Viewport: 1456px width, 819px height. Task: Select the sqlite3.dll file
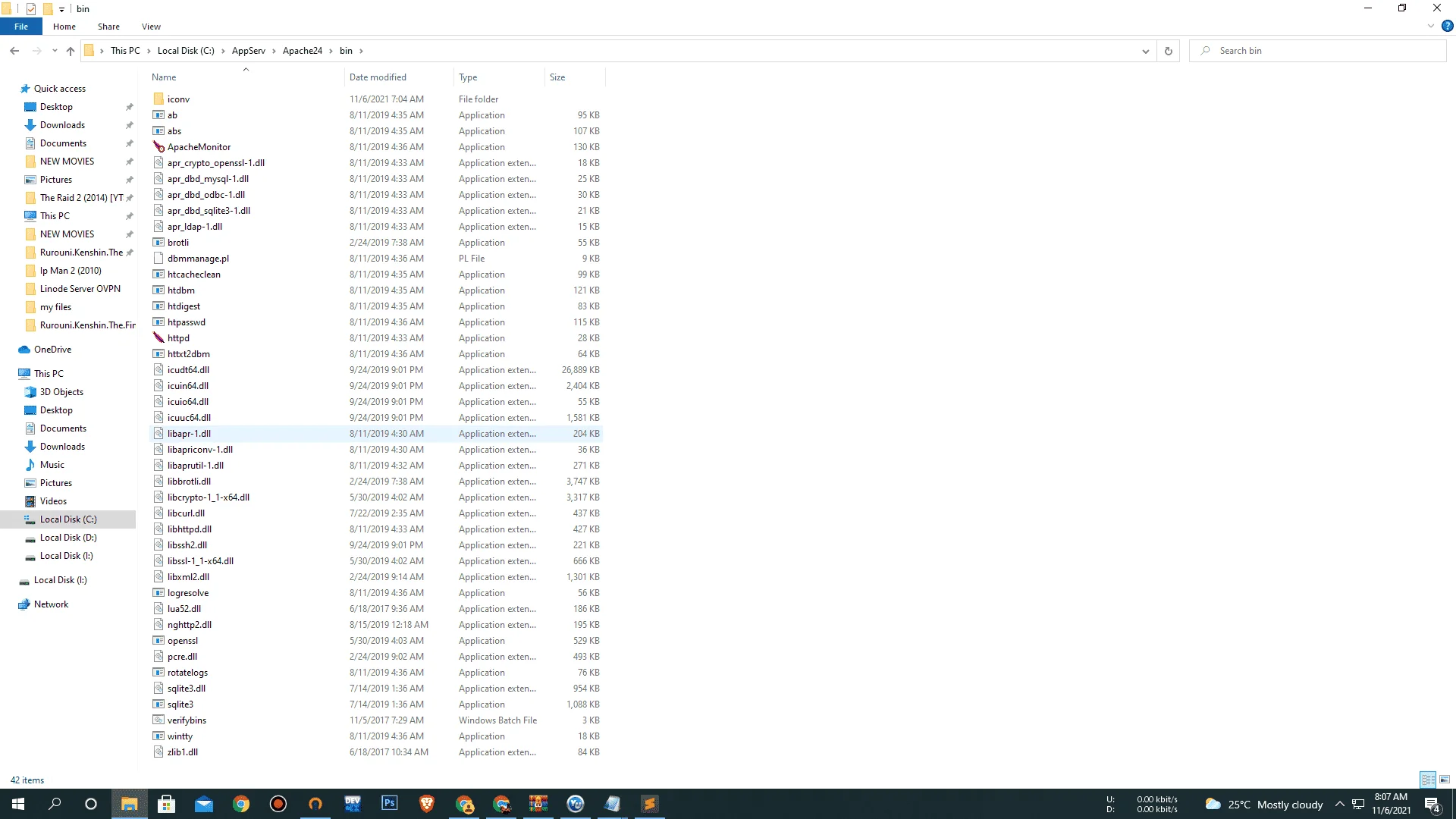pos(376,689)
